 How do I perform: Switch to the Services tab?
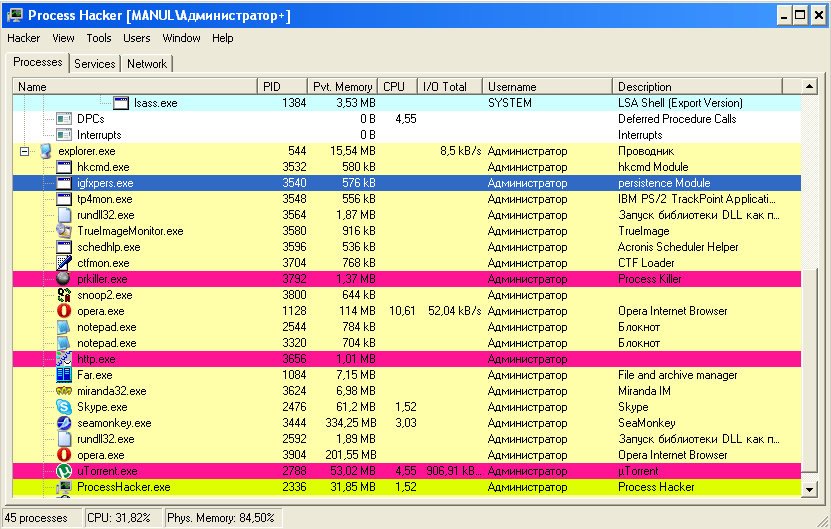(94, 64)
